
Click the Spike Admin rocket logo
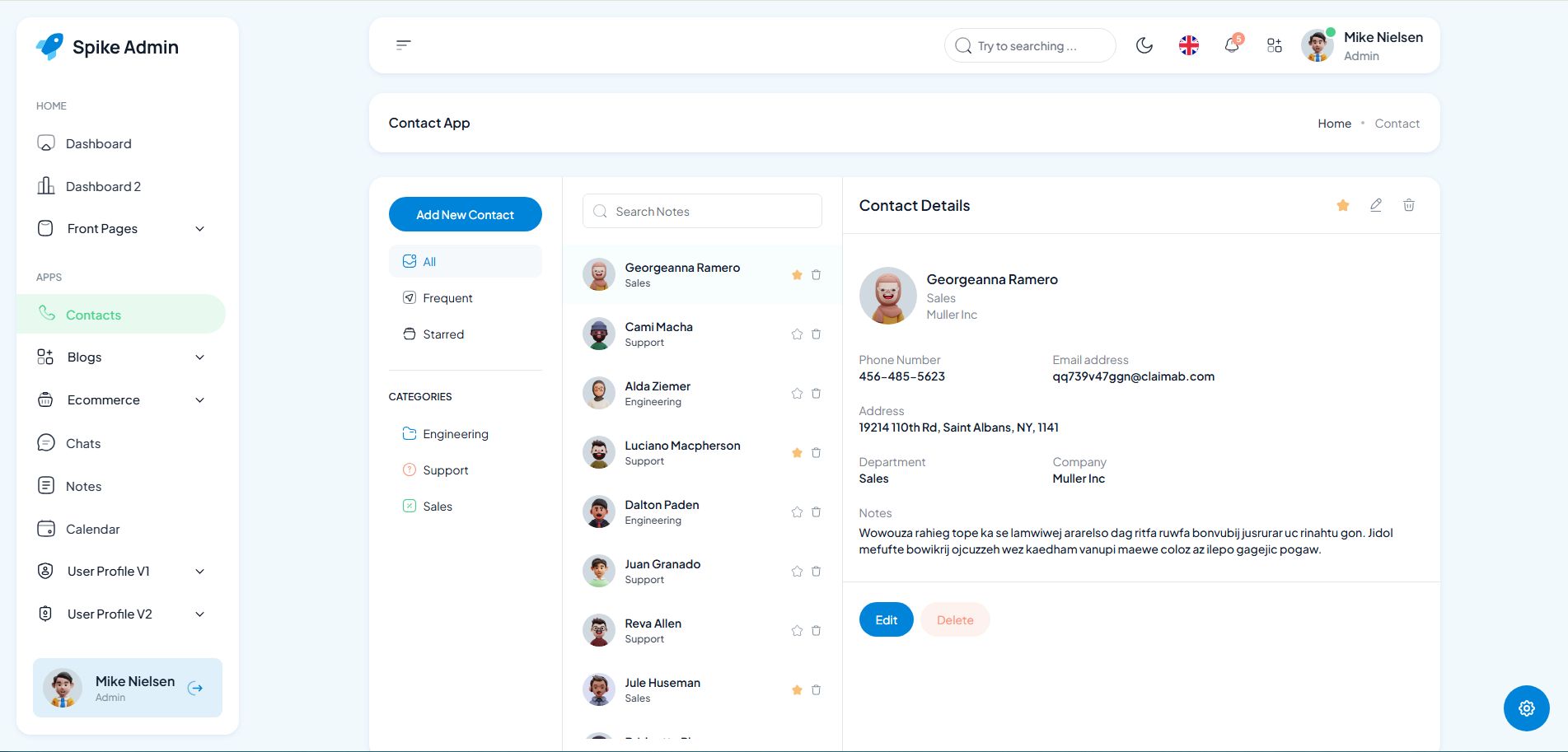click(50, 46)
